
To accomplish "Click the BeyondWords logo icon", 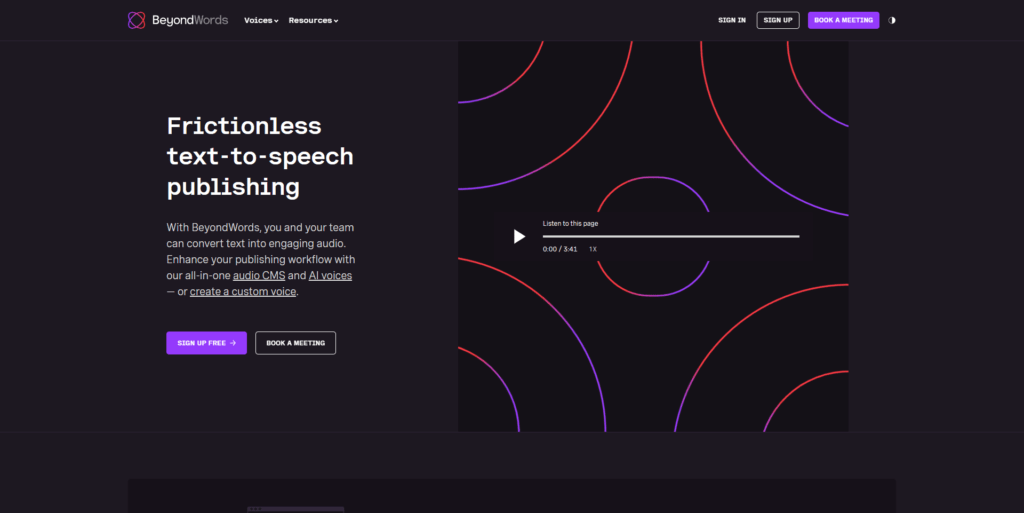I will tap(136, 20).
